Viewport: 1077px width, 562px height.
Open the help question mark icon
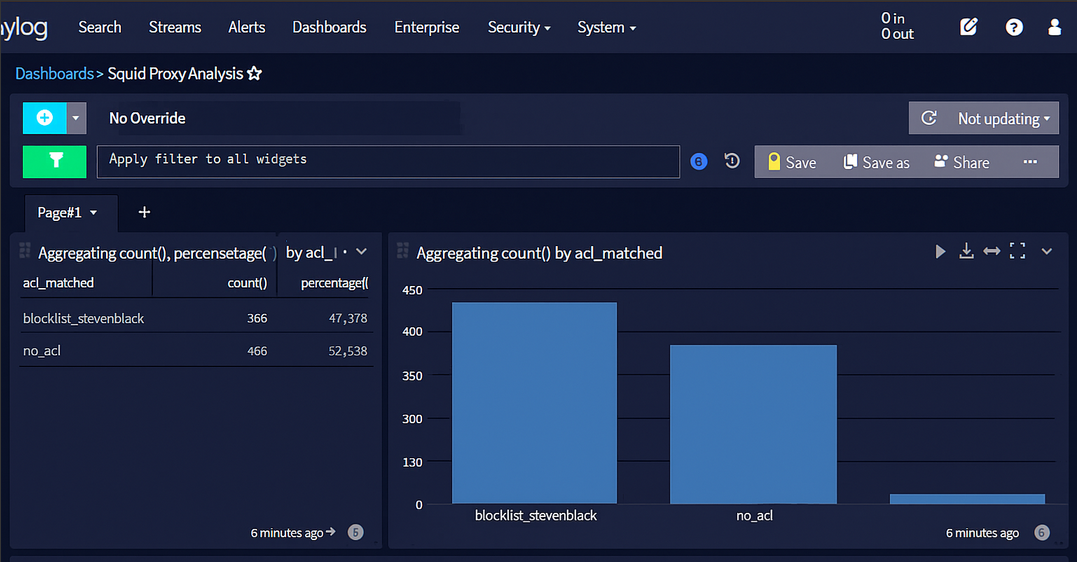tap(1014, 27)
